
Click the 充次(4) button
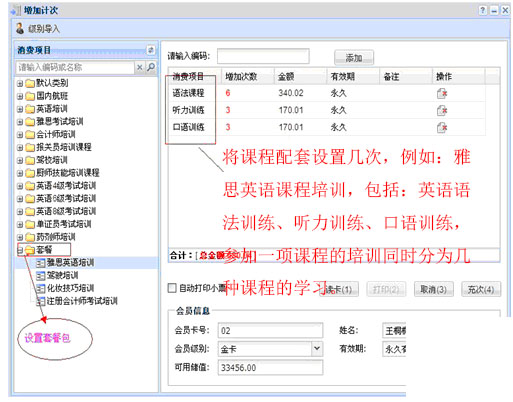coord(481,289)
